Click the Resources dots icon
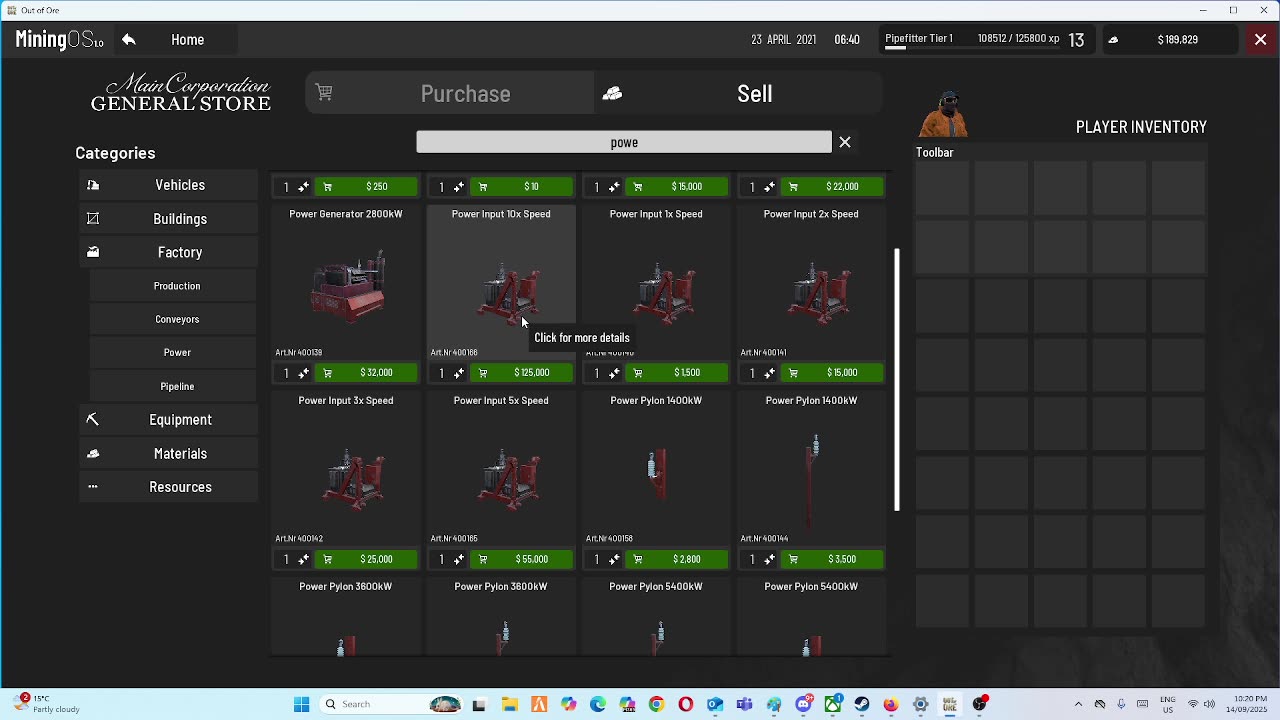Image resolution: width=1280 pixels, height=720 pixels. pos(93,487)
